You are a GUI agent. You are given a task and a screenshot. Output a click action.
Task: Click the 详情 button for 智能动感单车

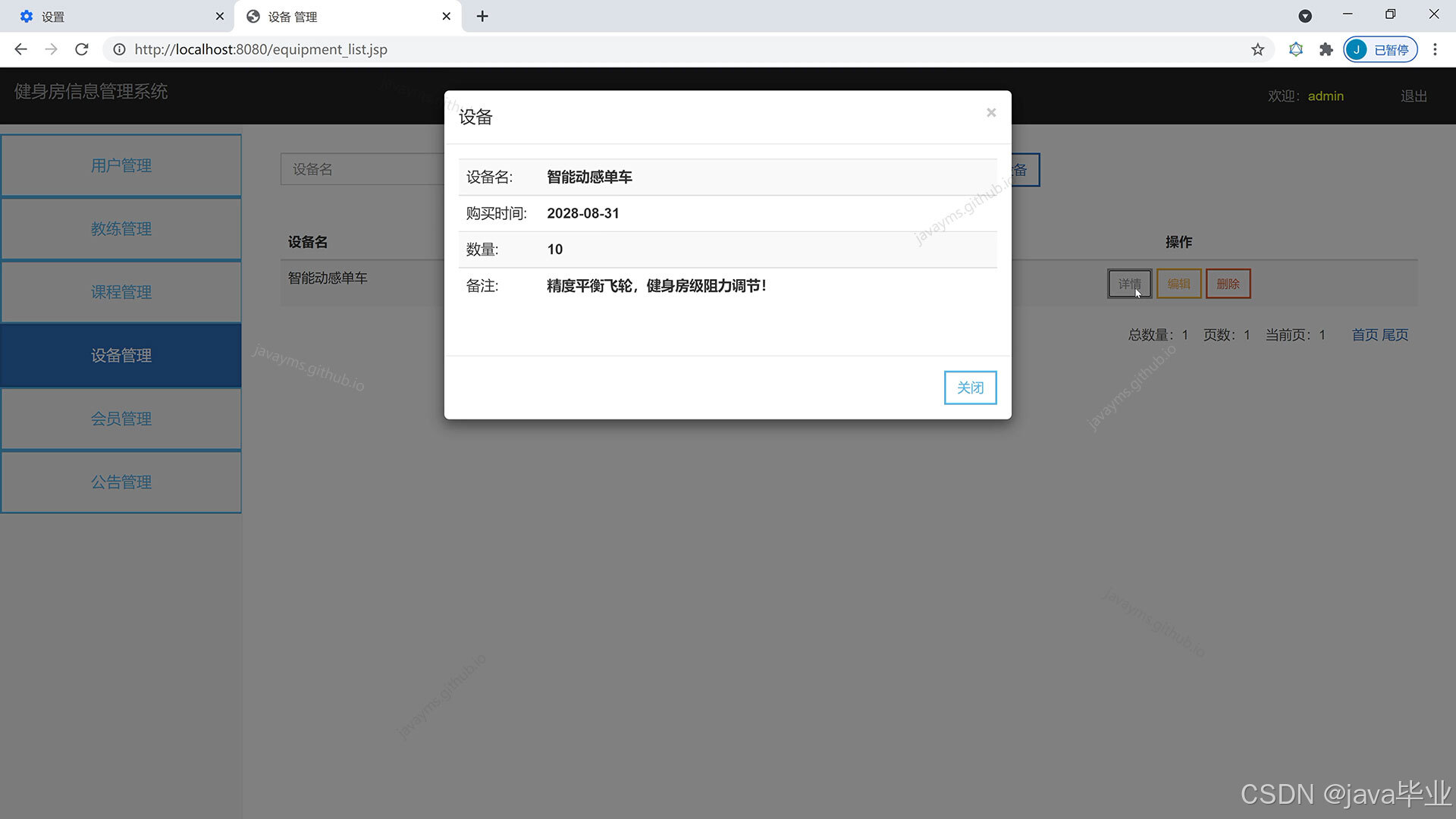[x=1129, y=284]
